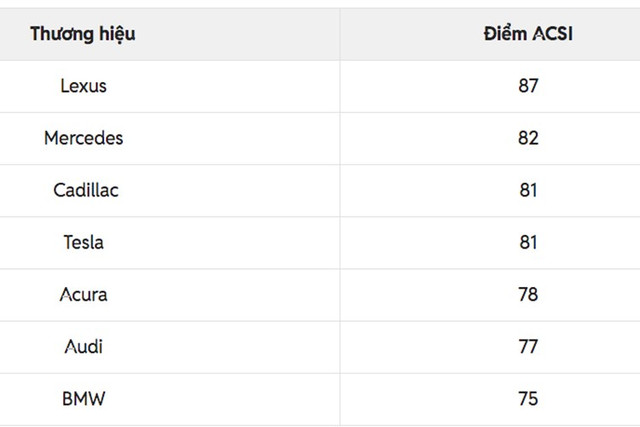Click the score 82 for Mercedes

coord(528,138)
